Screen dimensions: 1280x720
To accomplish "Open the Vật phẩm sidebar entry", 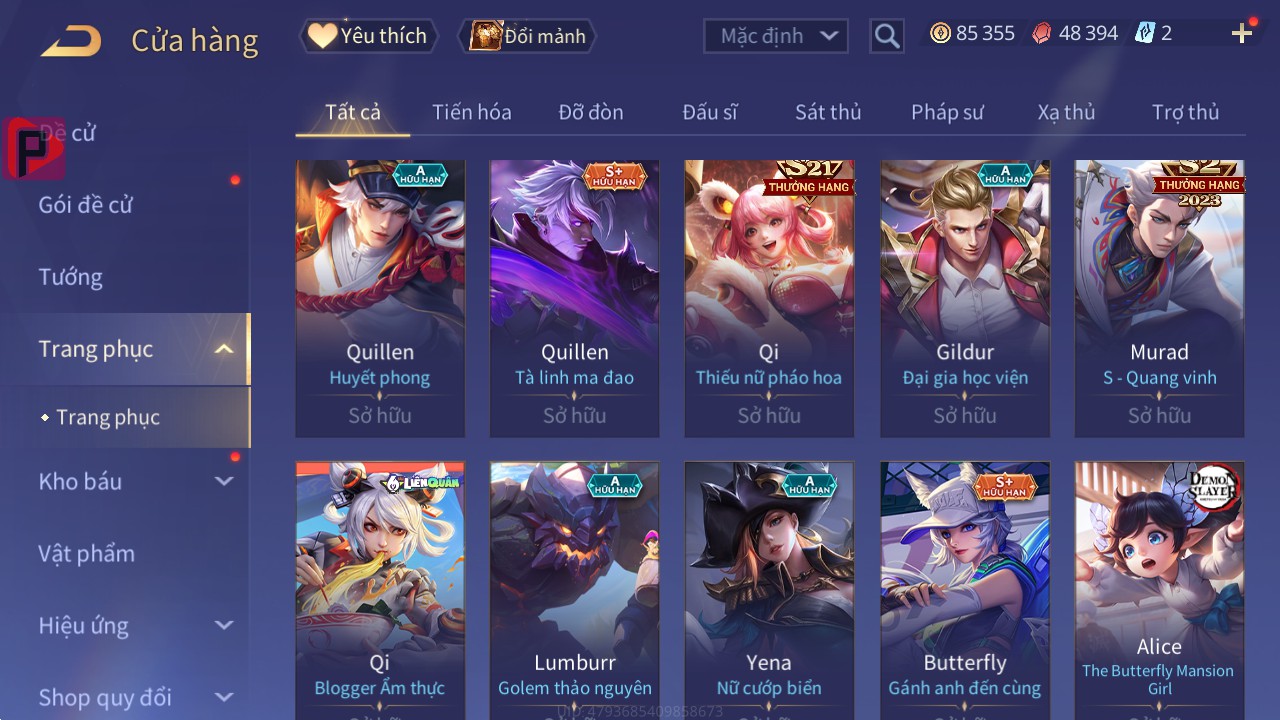I will coord(86,553).
